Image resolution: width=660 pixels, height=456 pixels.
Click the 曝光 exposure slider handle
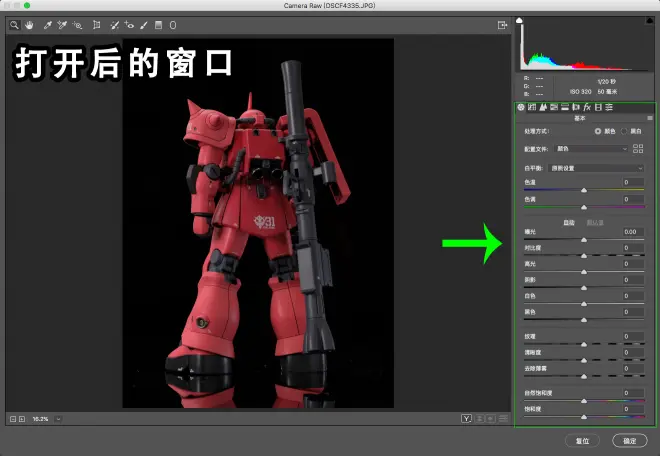tap(584, 240)
